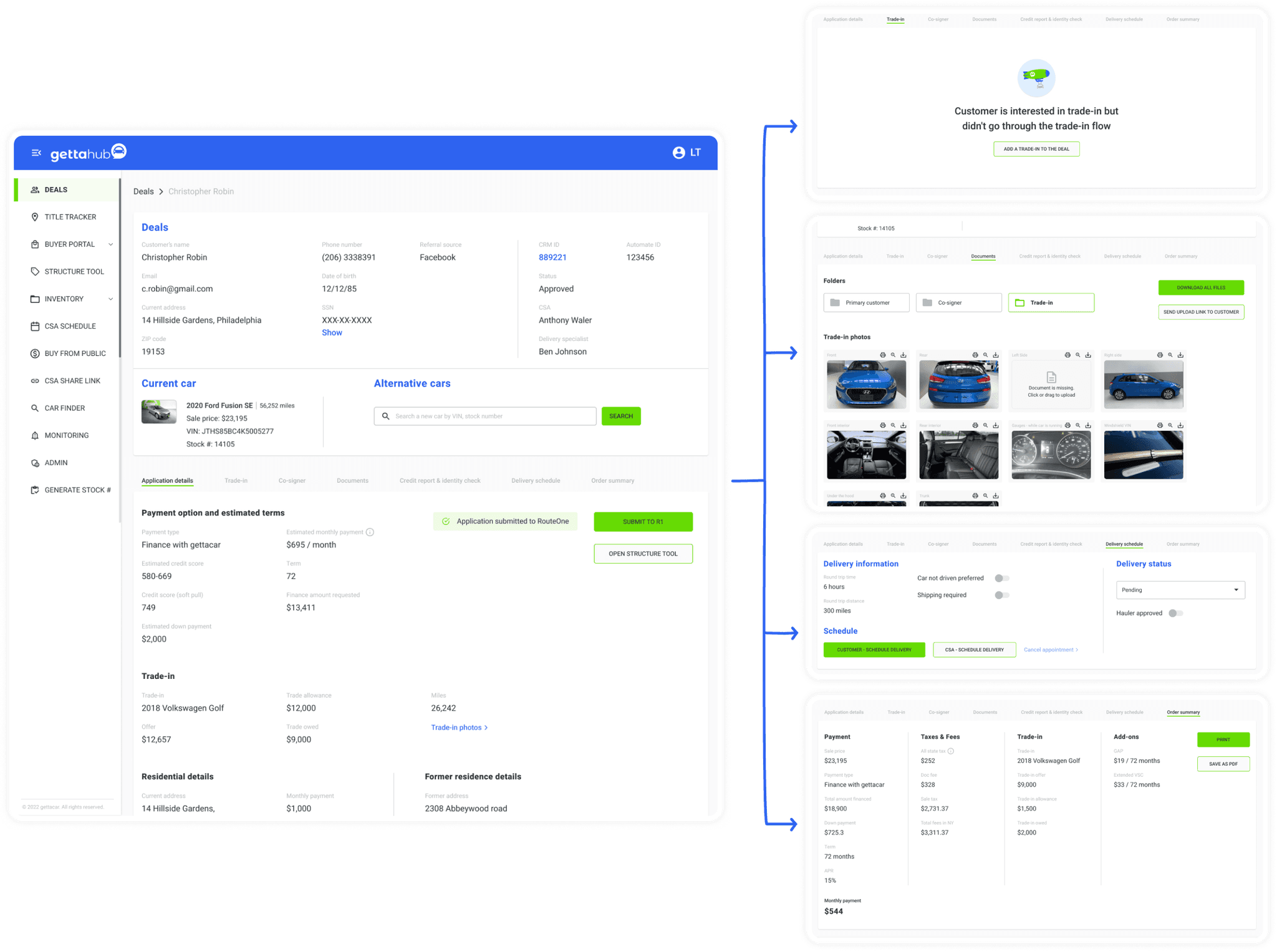Switch to the Documents tab
This screenshot has height=952, width=1277.
pyautogui.click(x=352, y=480)
